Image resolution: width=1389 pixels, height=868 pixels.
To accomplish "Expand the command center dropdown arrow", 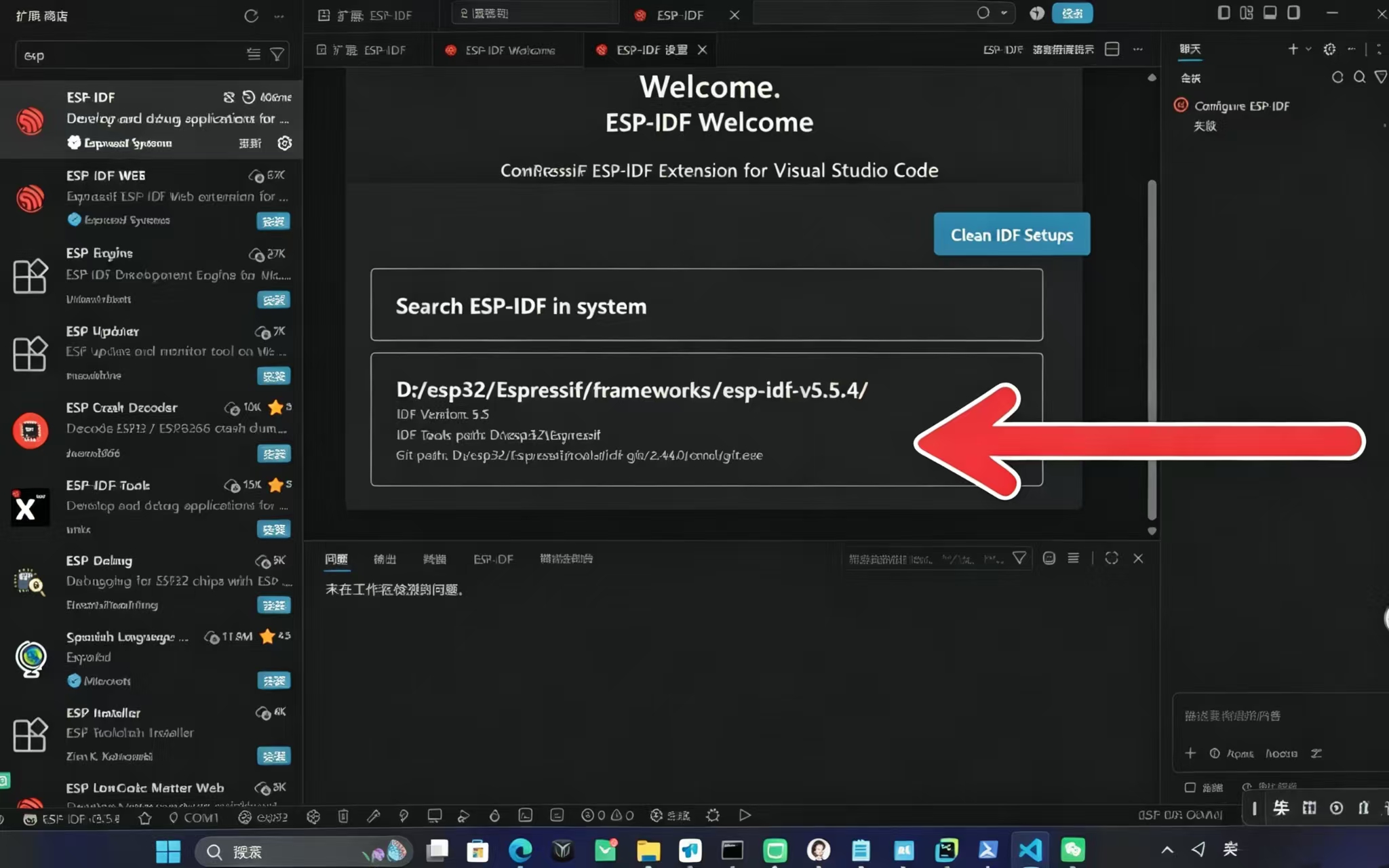I will click(1004, 13).
